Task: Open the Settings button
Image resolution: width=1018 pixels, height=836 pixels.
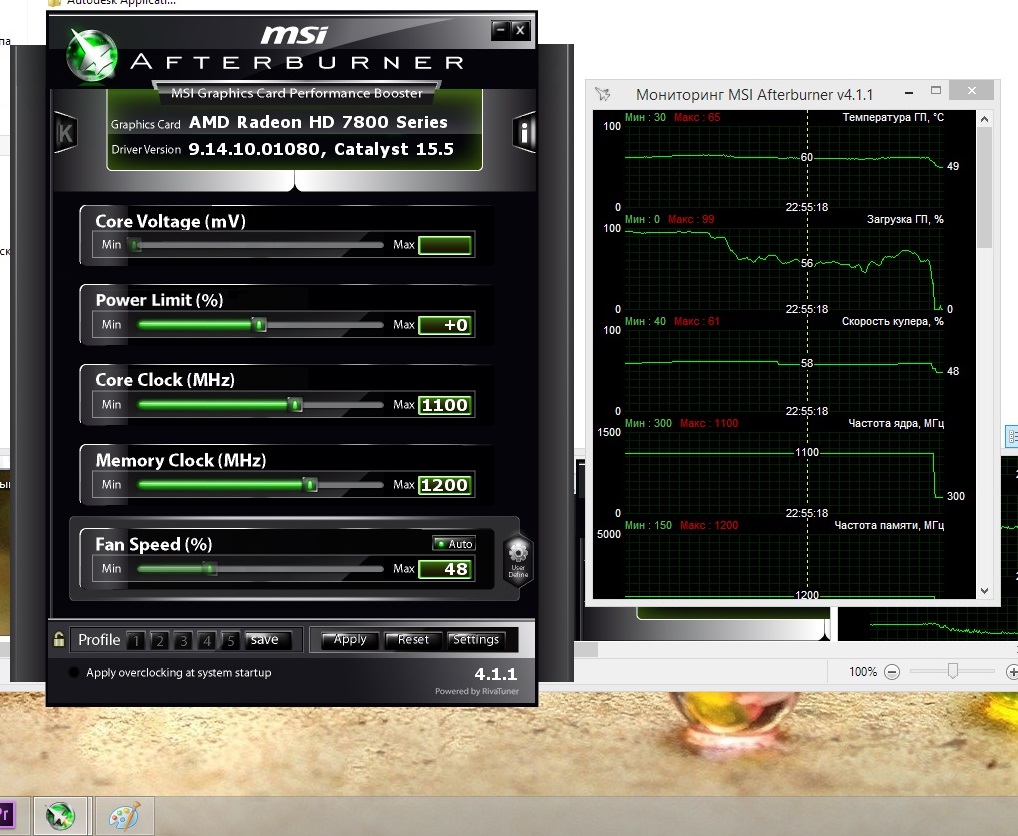Action: 476,640
